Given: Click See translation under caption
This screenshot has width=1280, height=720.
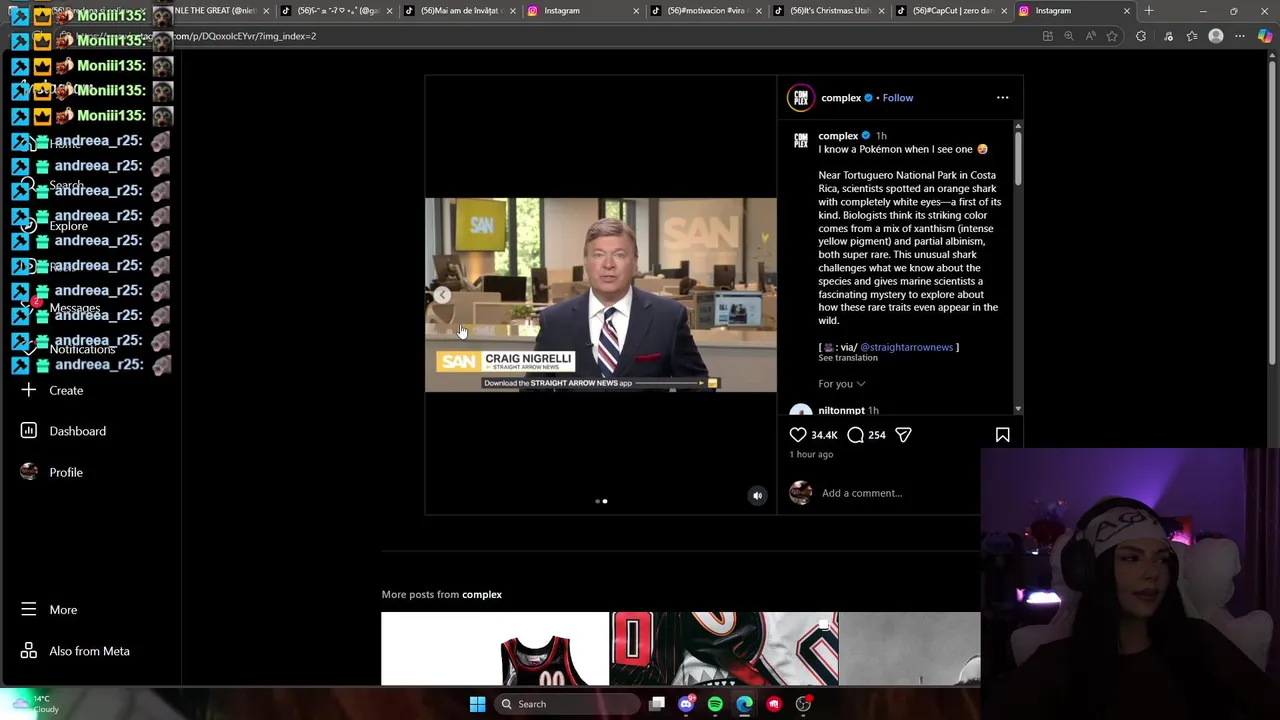Looking at the screenshot, I should pos(848,358).
